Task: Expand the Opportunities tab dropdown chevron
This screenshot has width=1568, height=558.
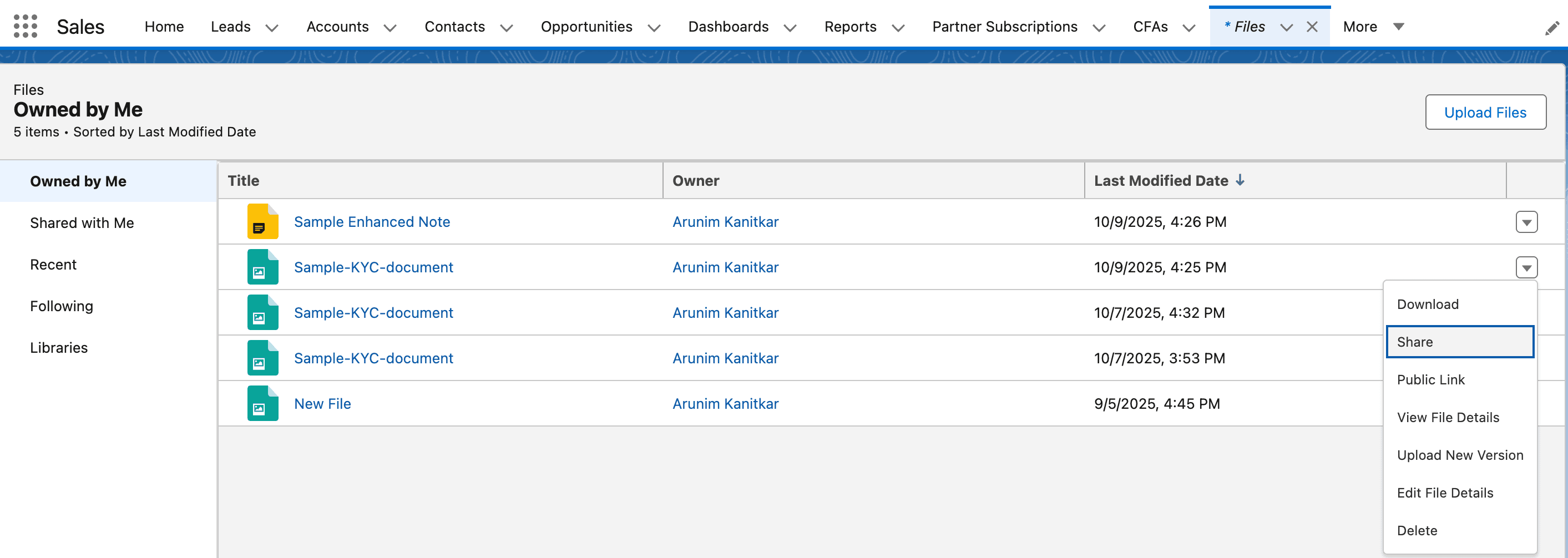Action: pyautogui.click(x=654, y=28)
